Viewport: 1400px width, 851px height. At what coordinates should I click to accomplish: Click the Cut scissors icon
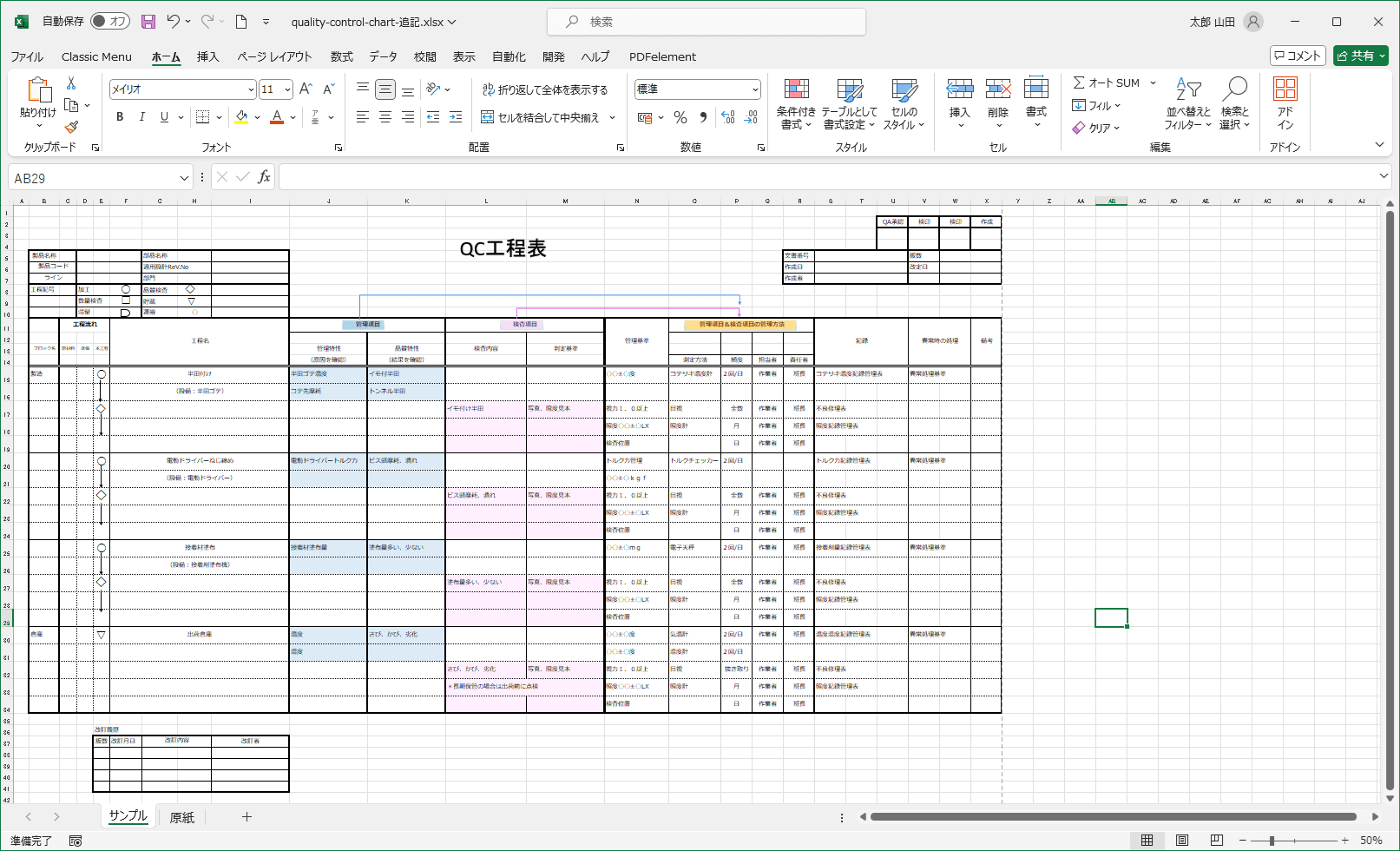click(71, 83)
